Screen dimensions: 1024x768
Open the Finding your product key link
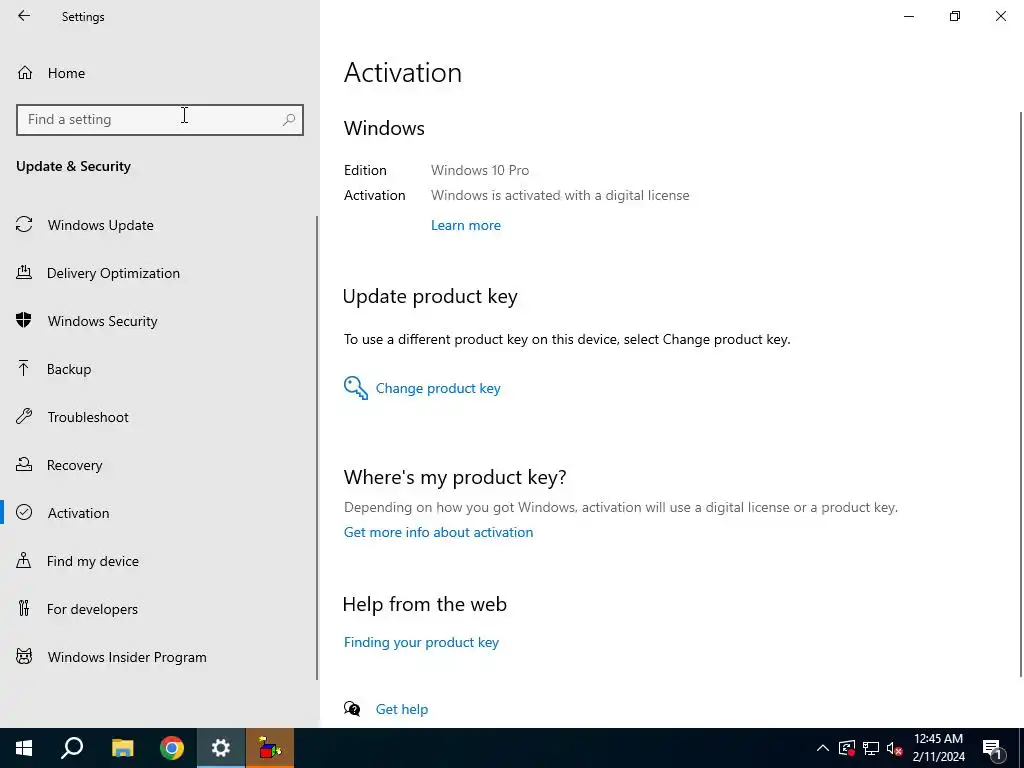[x=421, y=642]
